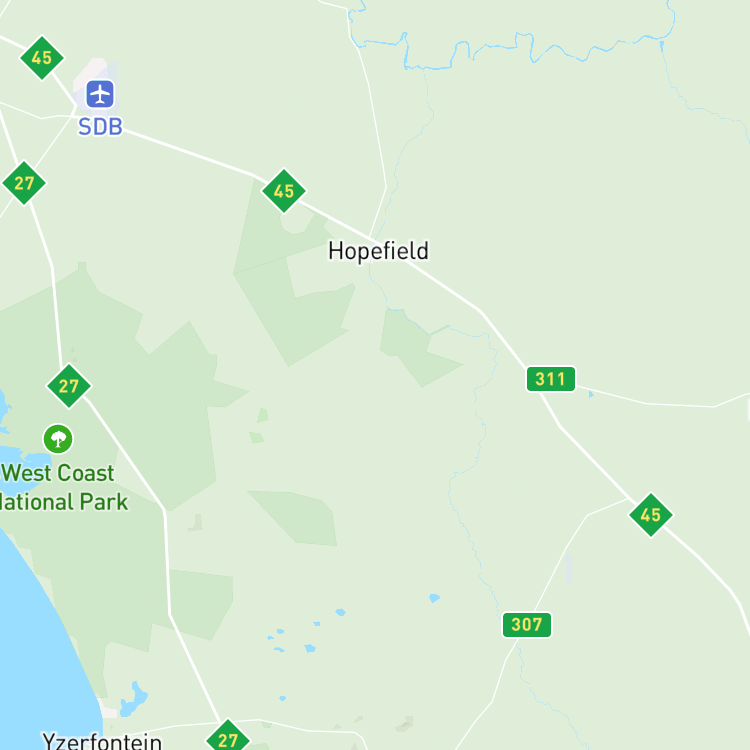Select the small pond northwest of 307 shield
The width and height of the screenshot is (750, 750).
coord(434,598)
